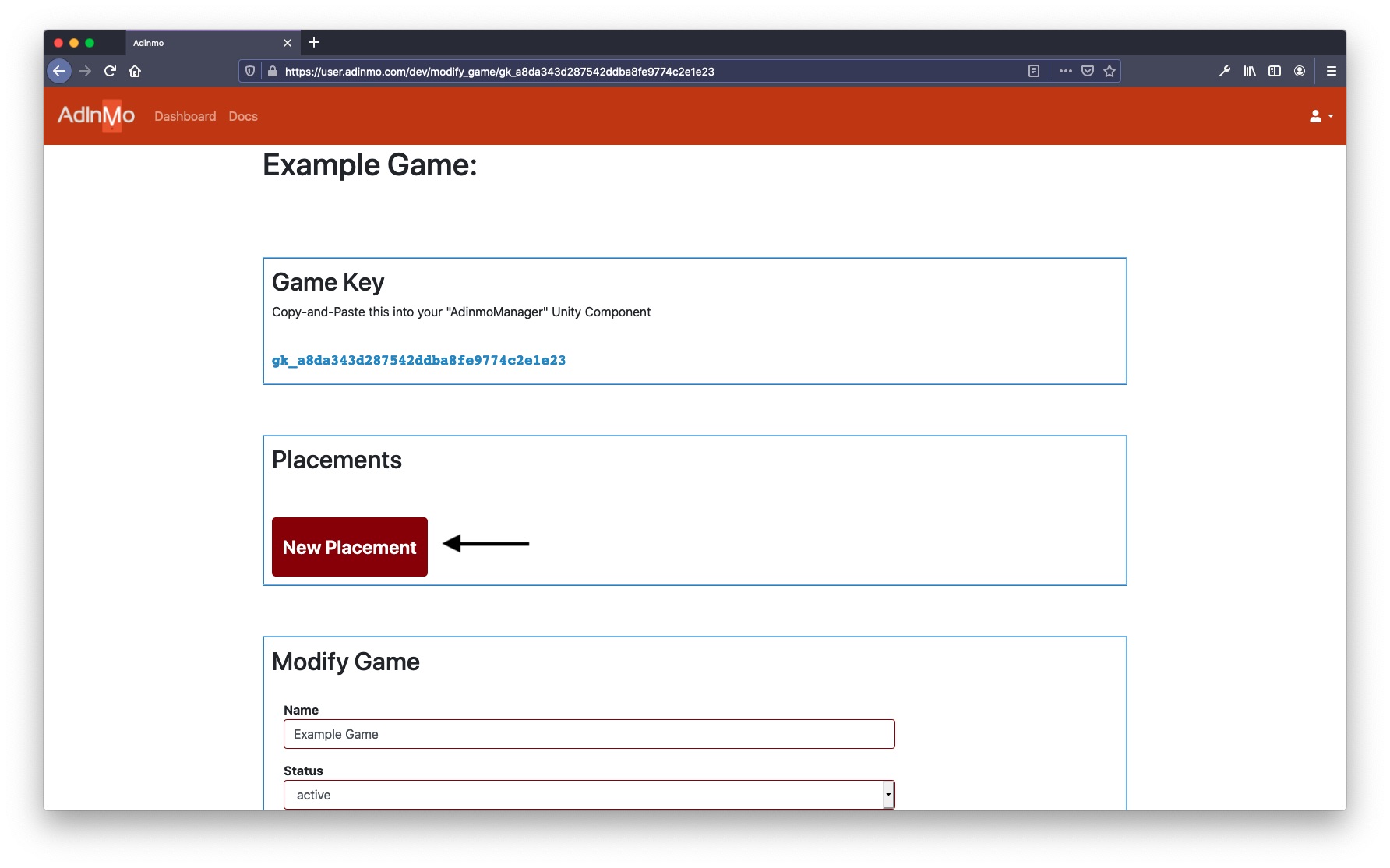Toggle the browser sidebars icon
The height and width of the screenshot is (868, 1390).
1275,71
